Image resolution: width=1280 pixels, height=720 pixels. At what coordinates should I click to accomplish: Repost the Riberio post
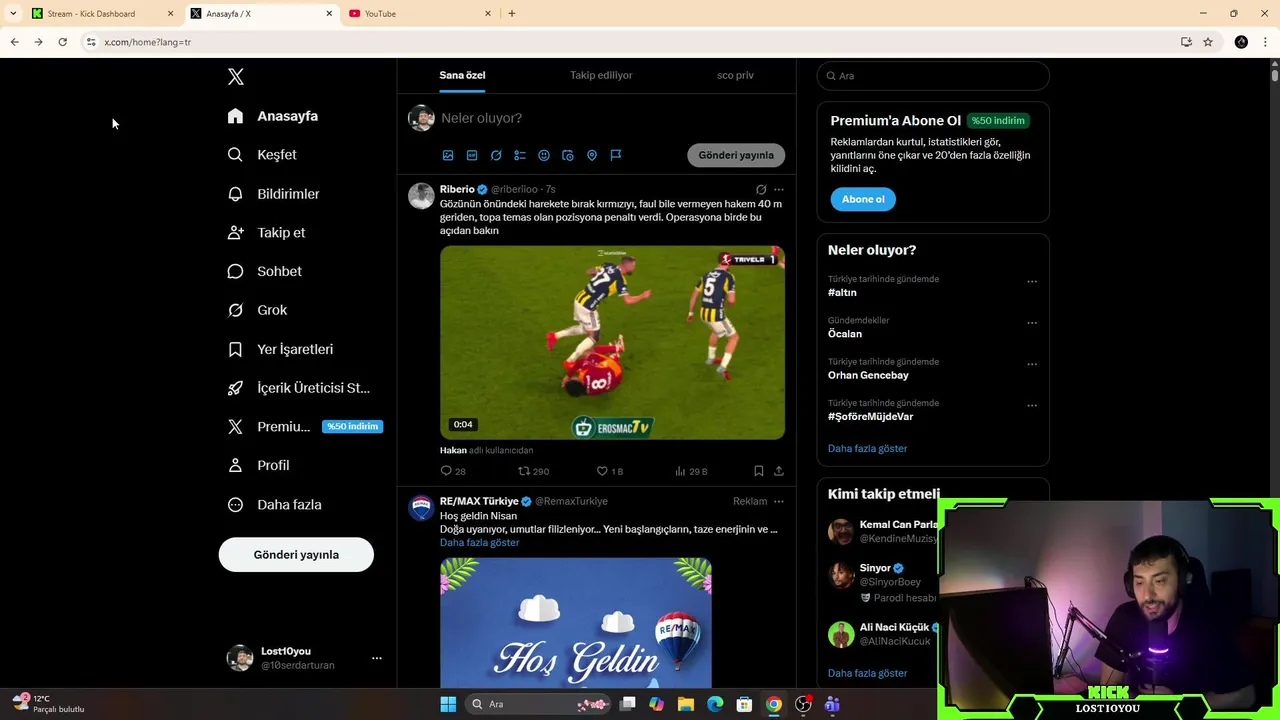click(533, 471)
